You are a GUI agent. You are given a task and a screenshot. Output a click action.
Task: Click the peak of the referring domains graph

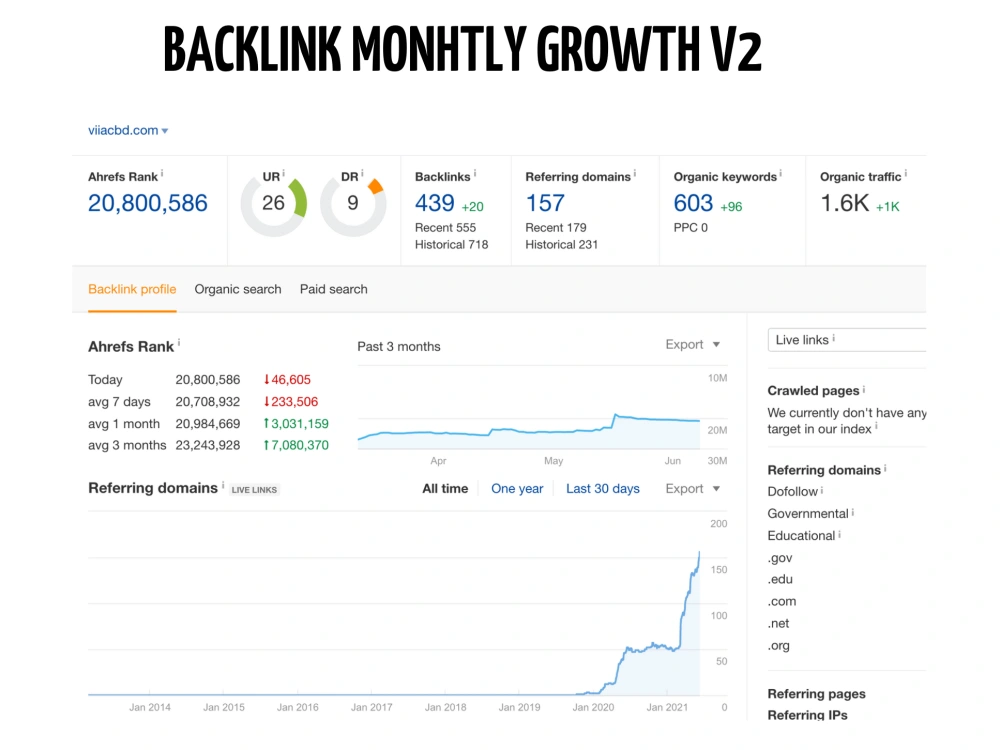click(699, 553)
